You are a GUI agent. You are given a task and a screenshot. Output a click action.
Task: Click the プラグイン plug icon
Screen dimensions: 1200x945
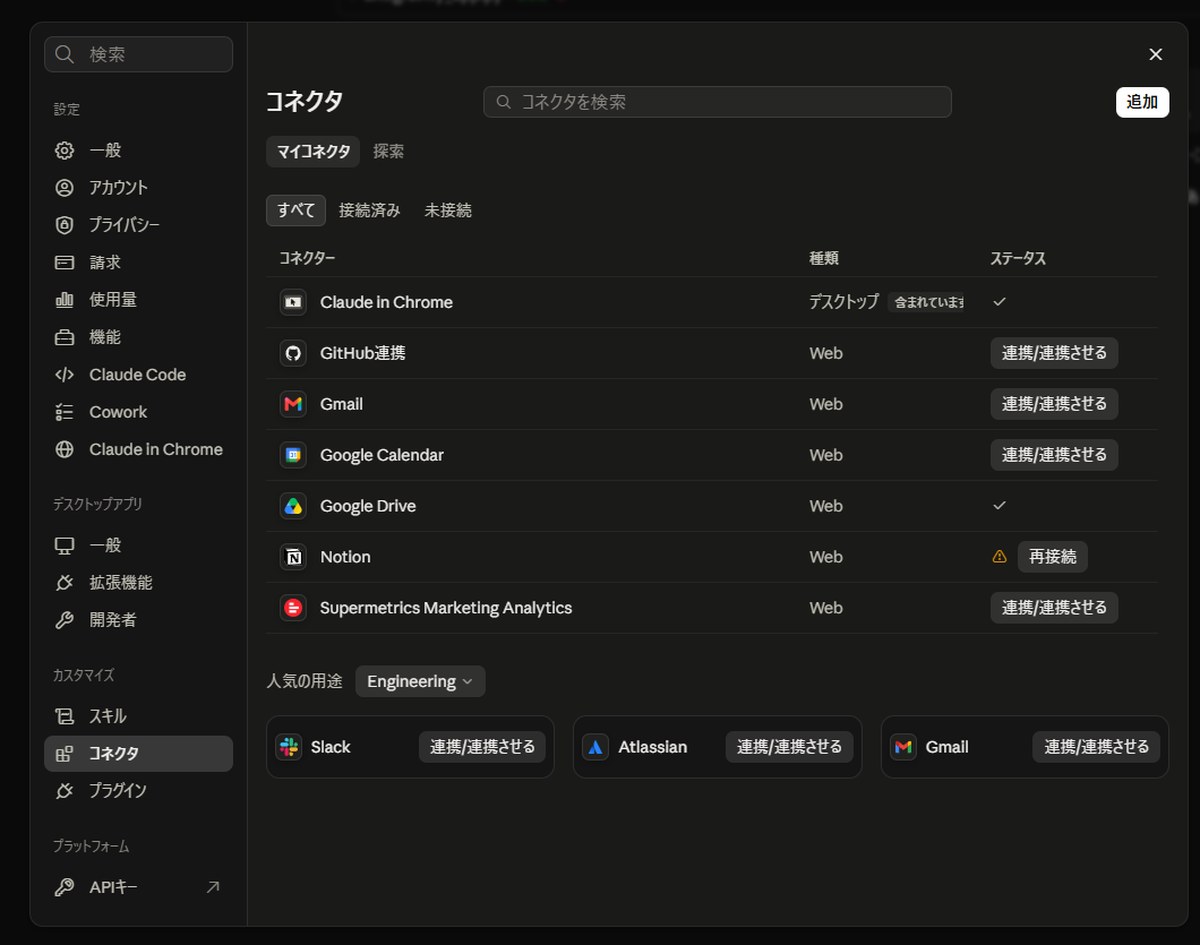[x=65, y=790]
